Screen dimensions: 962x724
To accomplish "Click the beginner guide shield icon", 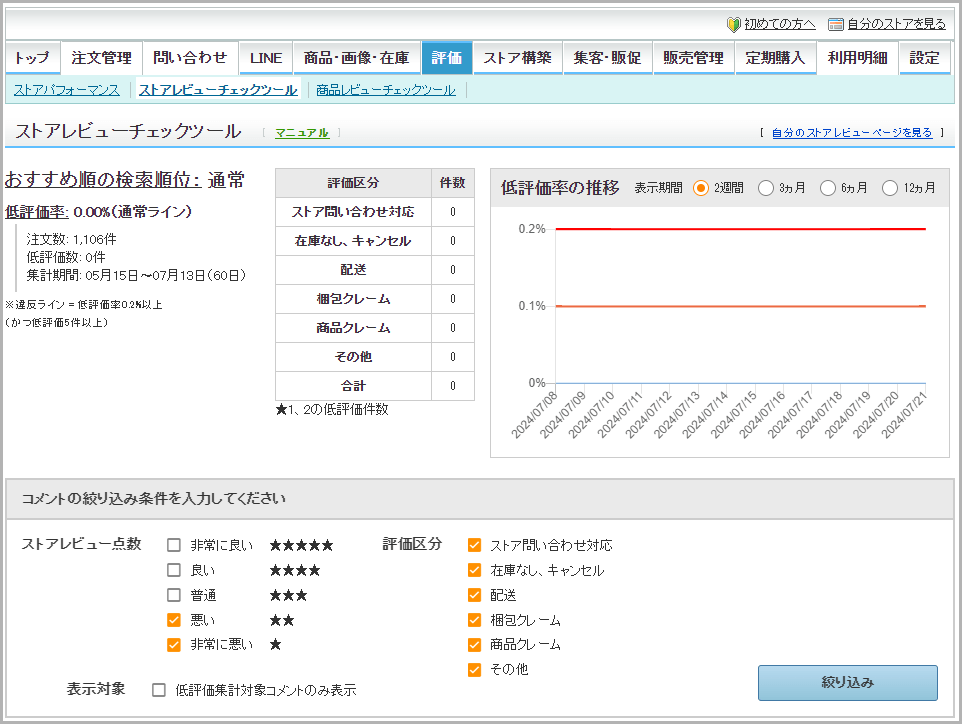I will coord(733,24).
